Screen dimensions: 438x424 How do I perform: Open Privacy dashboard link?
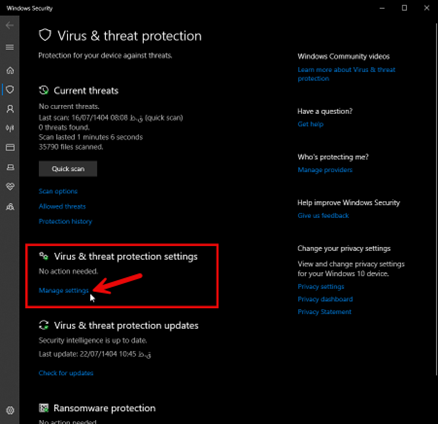(325, 299)
